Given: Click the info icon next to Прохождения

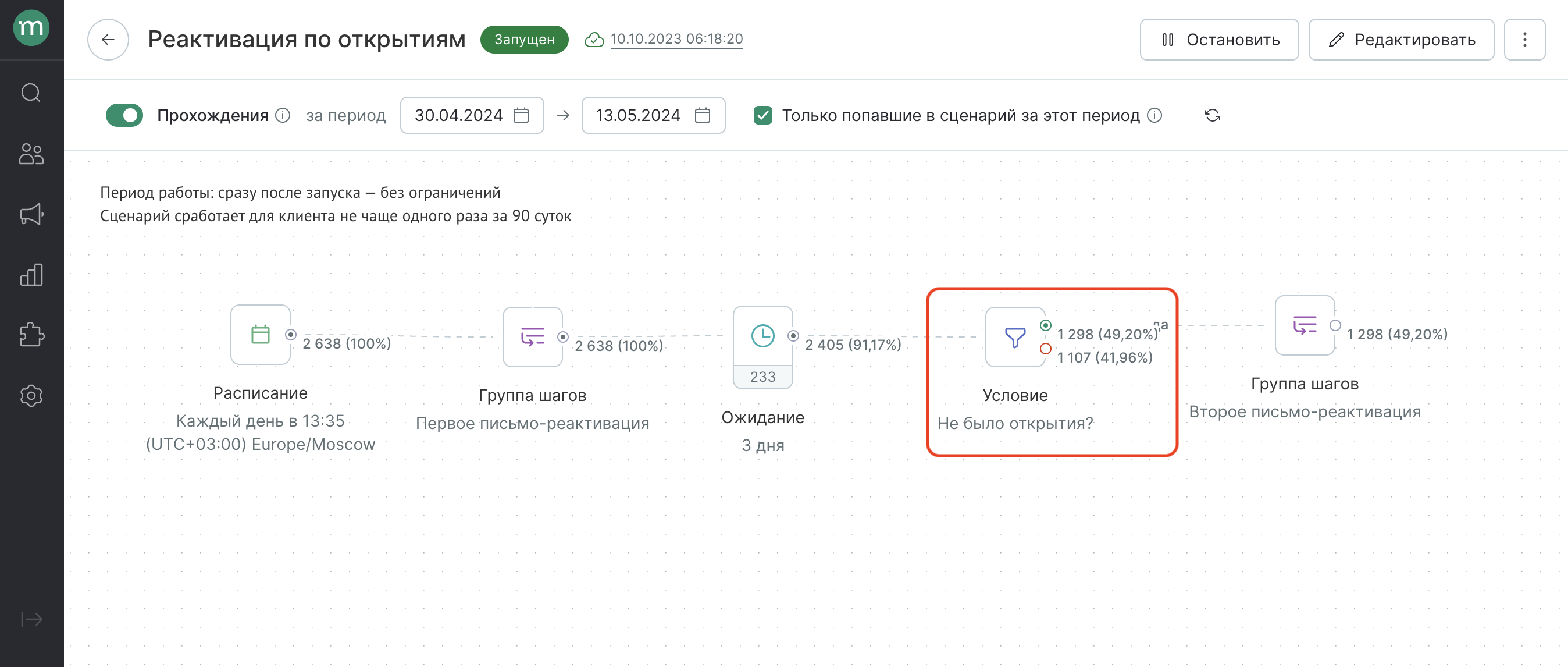Looking at the screenshot, I should (283, 115).
